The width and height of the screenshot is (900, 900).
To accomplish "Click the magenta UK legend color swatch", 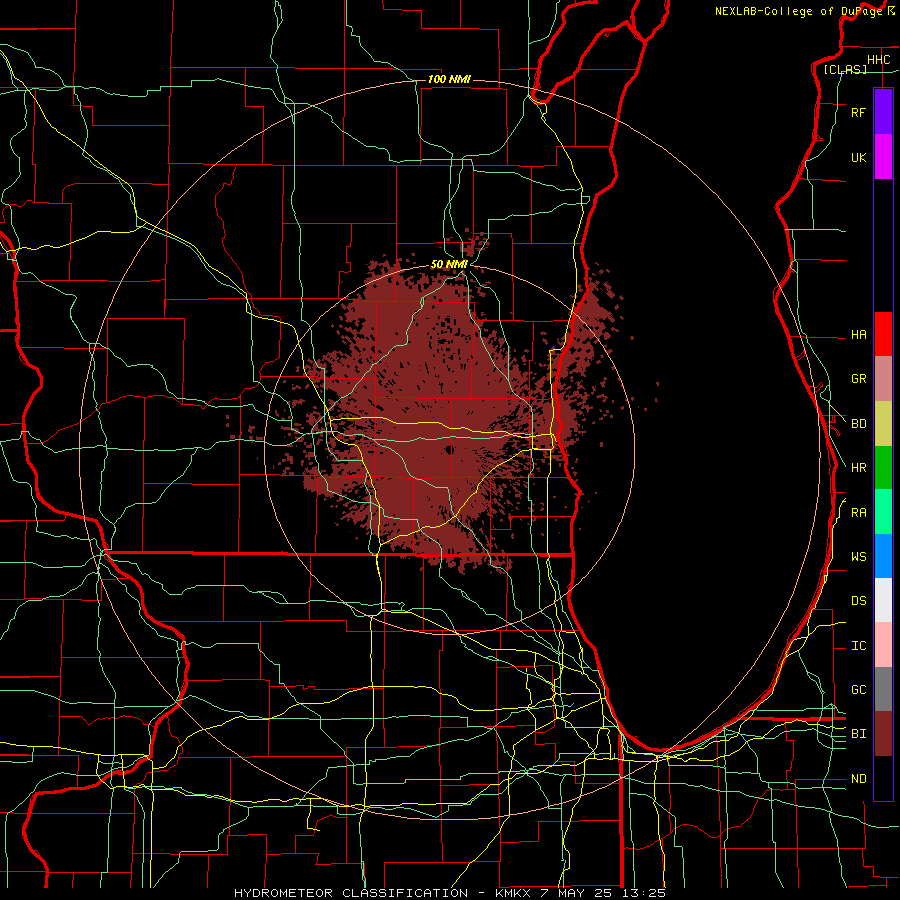I will click(883, 157).
